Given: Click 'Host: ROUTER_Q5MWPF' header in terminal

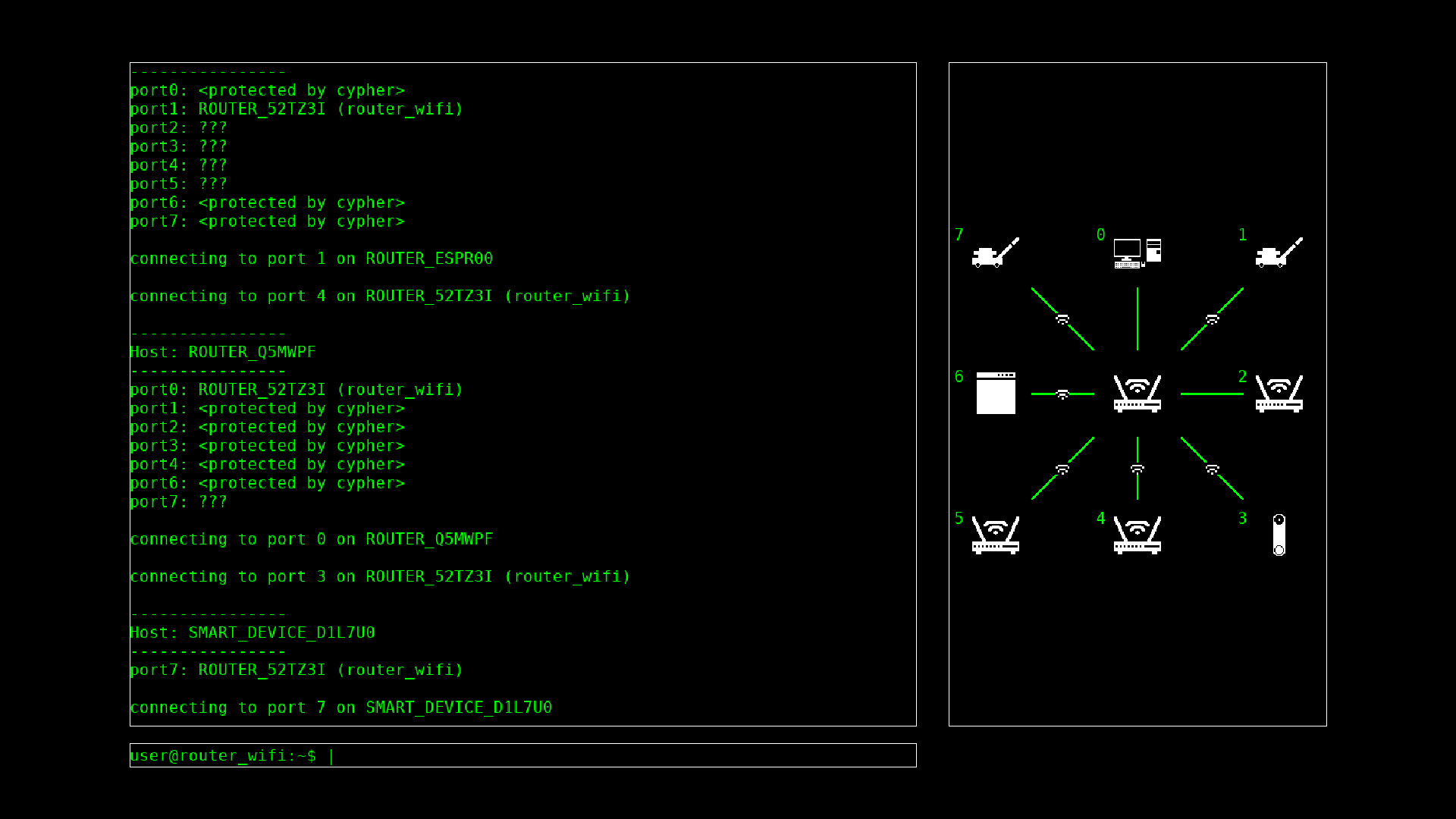Looking at the screenshot, I should click(x=223, y=352).
